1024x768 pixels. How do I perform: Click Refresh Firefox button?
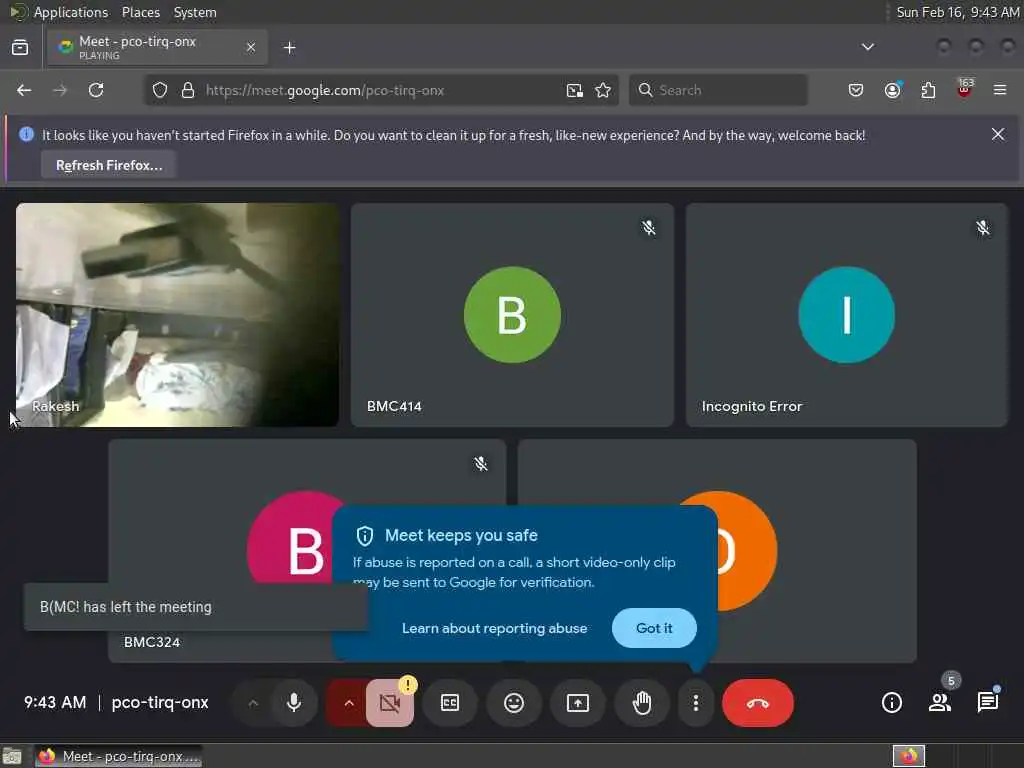[108, 165]
